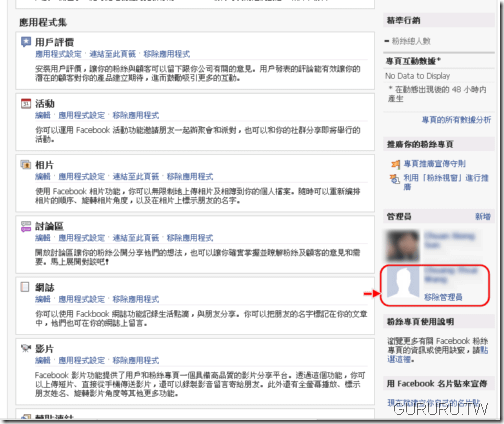Click 編輯 under 相片
Image resolution: width=504 pixels, height=424 pixels.
(43, 177)
